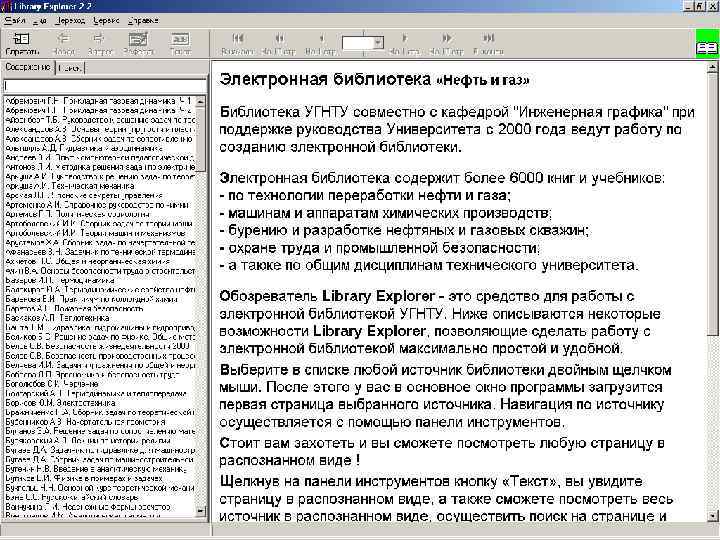This screenshot has height=540, width=720.
Task: Select Ахметов 'Общая и неорганическая химия'
Action: [87, 261]
